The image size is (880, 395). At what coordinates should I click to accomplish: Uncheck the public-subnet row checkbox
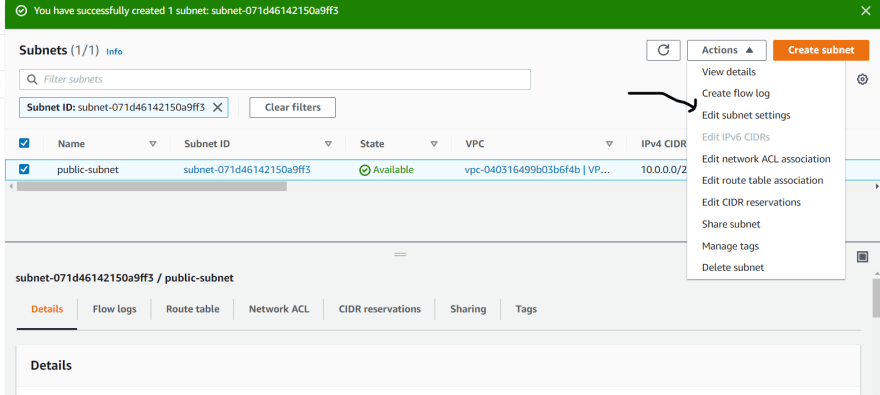[x=24, y=169]
